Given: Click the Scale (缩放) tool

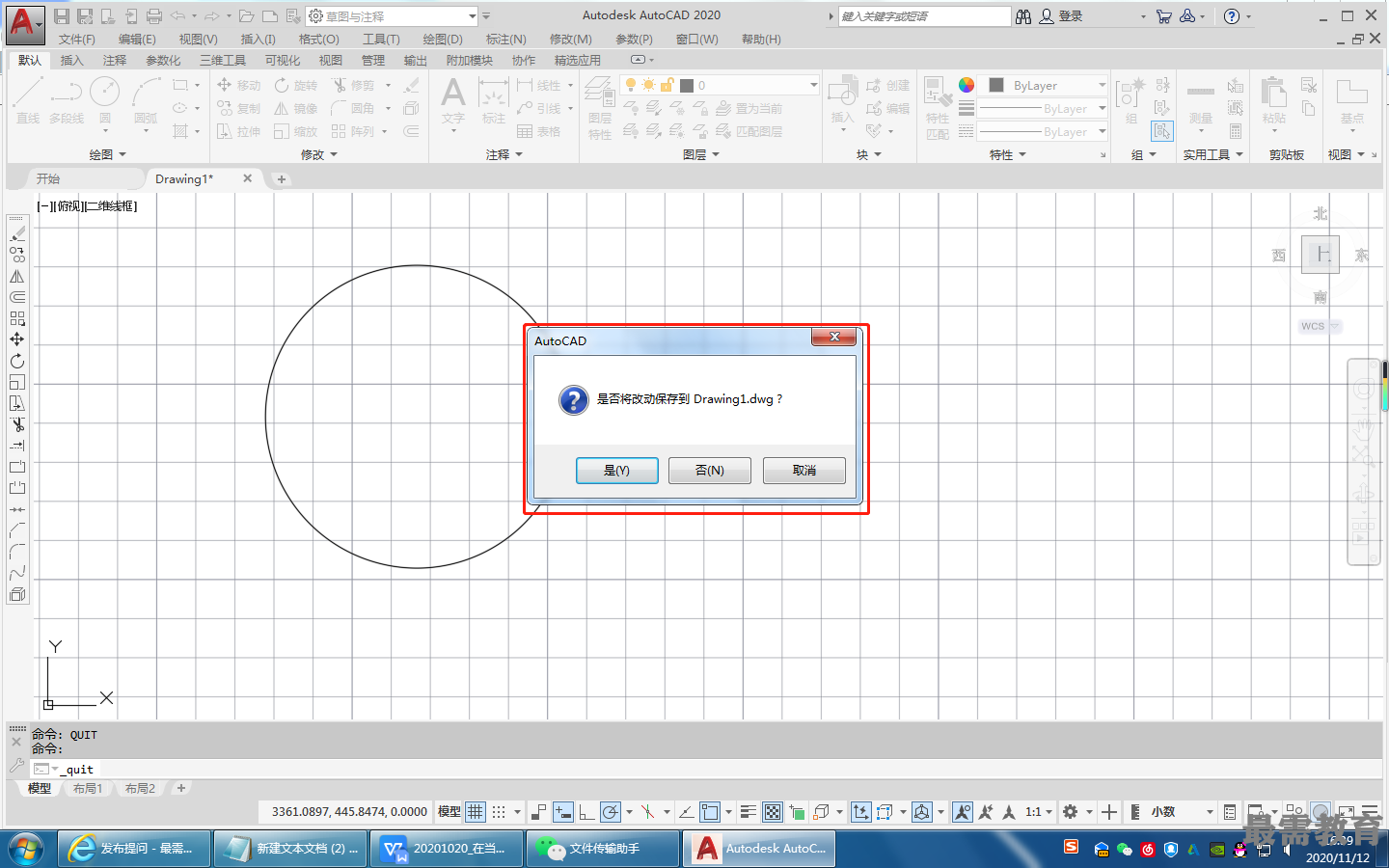Looking at the screenshot, I should coord(295,131).
